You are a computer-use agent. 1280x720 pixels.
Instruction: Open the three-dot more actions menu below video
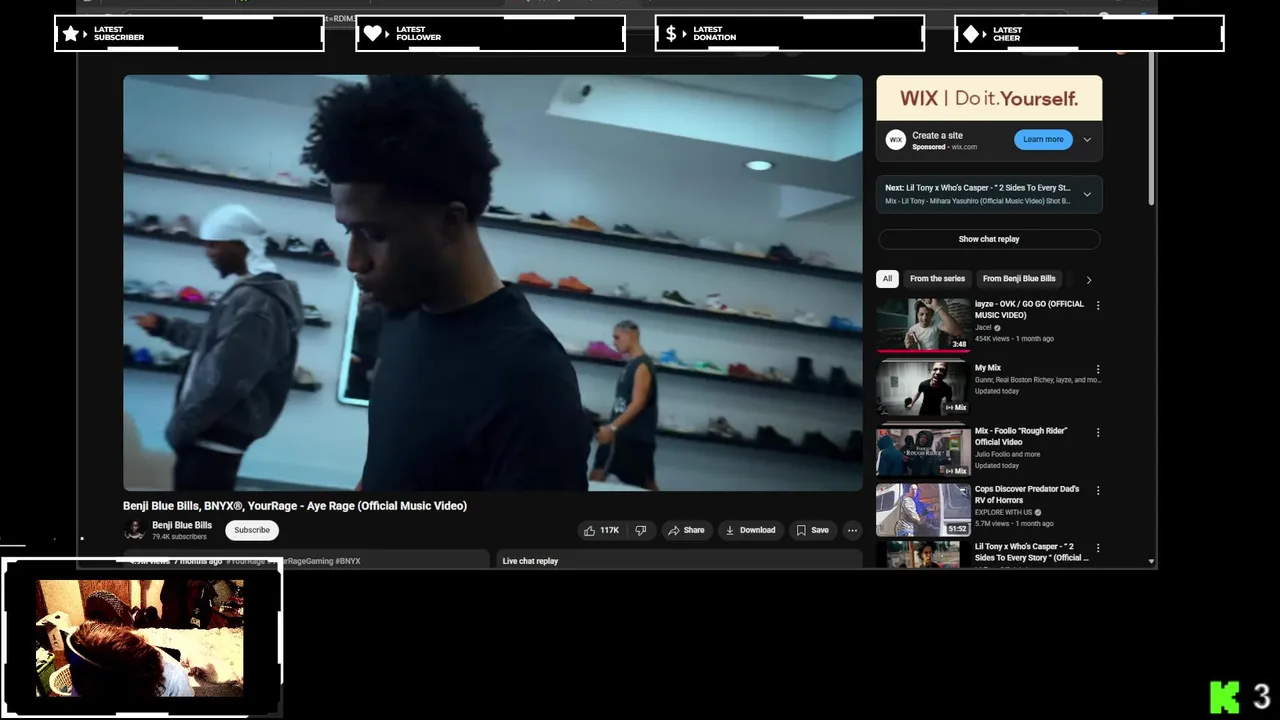852,530
